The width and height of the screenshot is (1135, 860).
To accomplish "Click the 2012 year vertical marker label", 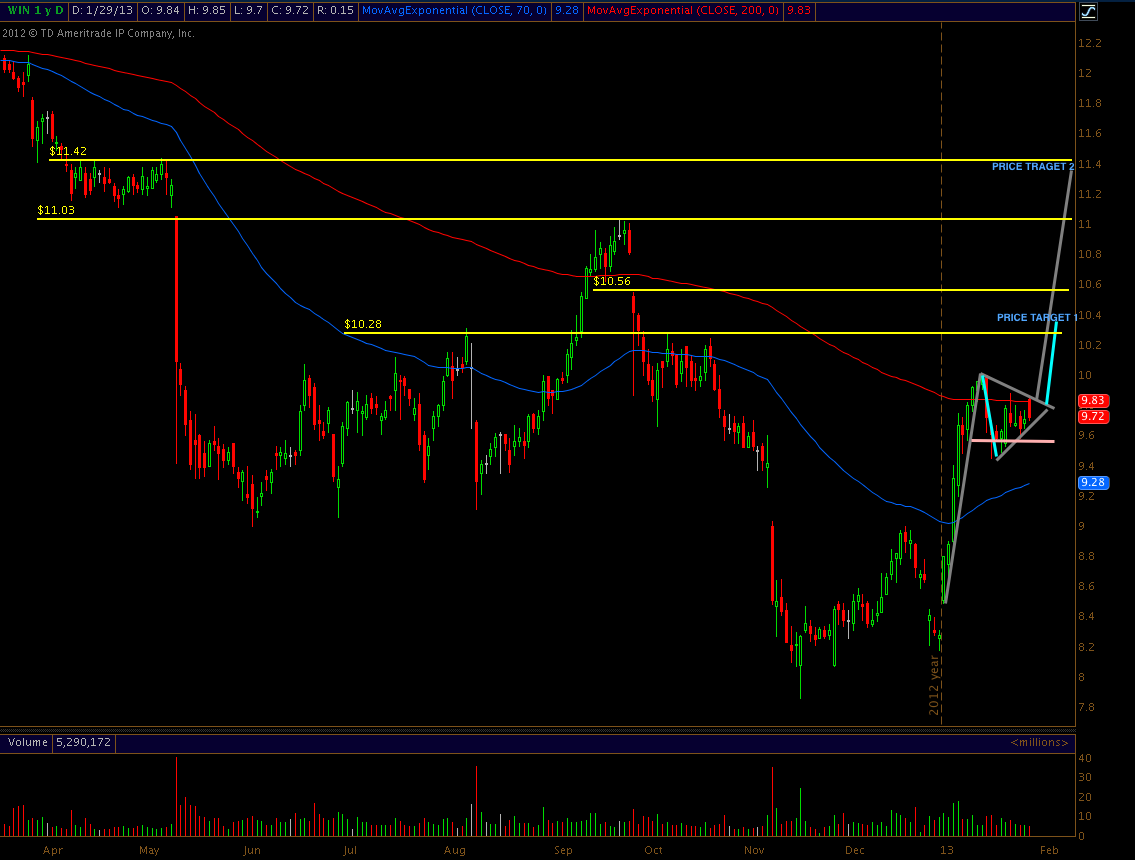I will 934,685.
